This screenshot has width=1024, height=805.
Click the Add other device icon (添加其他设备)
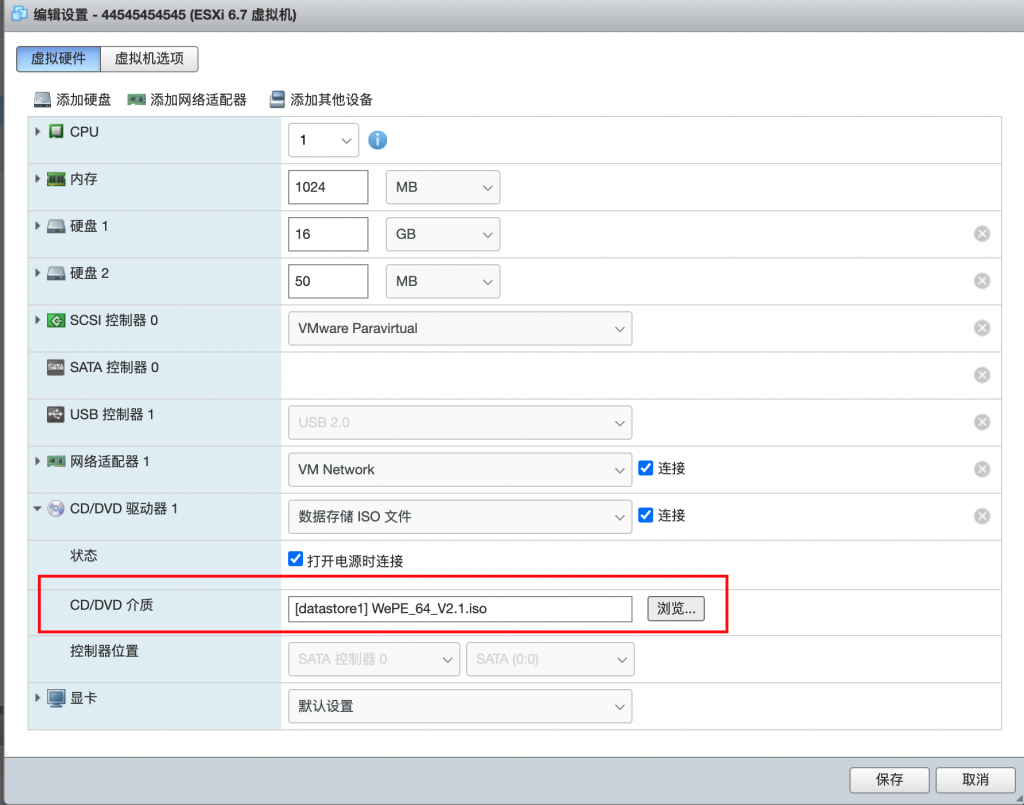(278, 99)
